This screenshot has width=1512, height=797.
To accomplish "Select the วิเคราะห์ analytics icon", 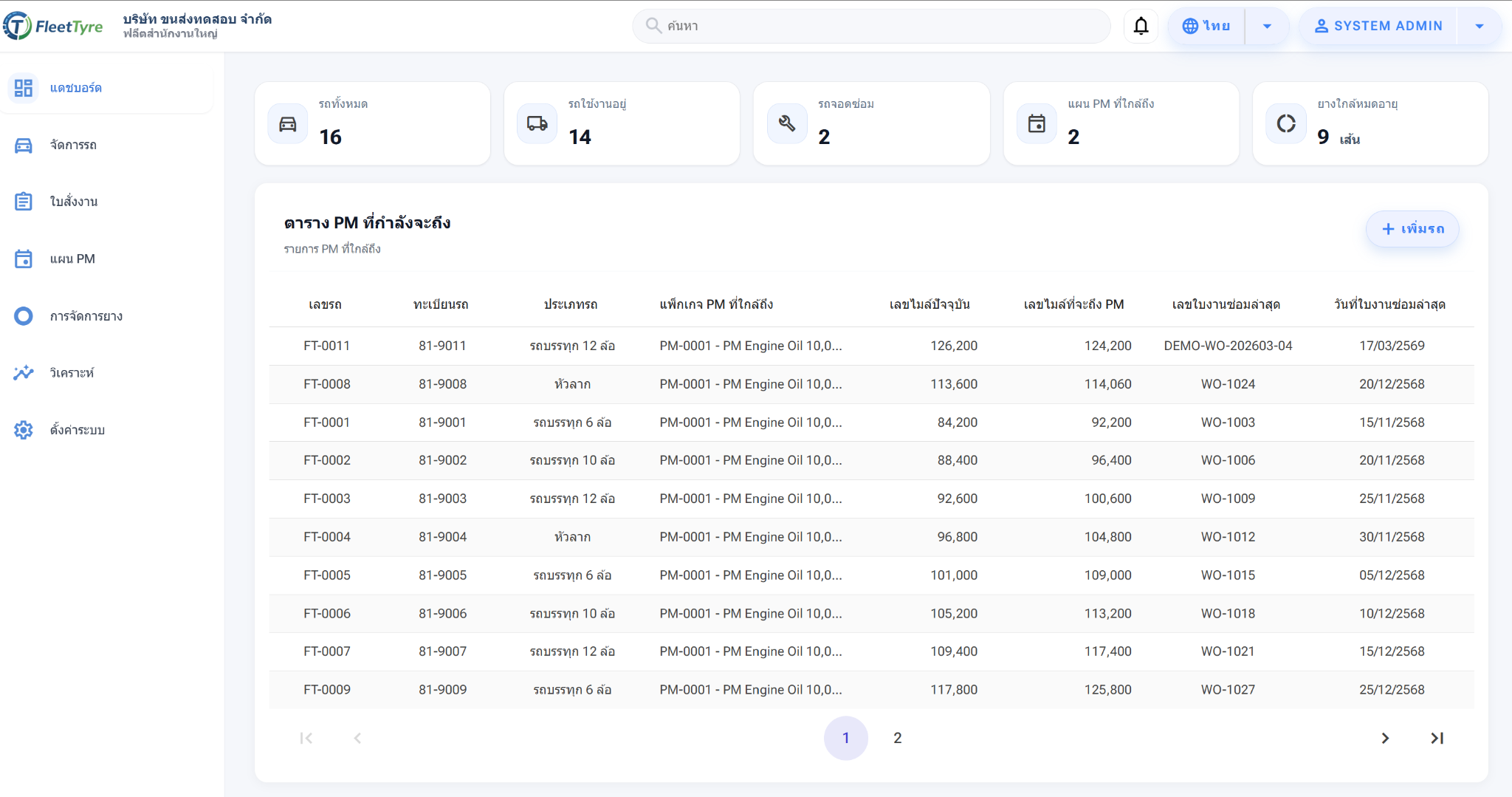I will coord(24,372).
